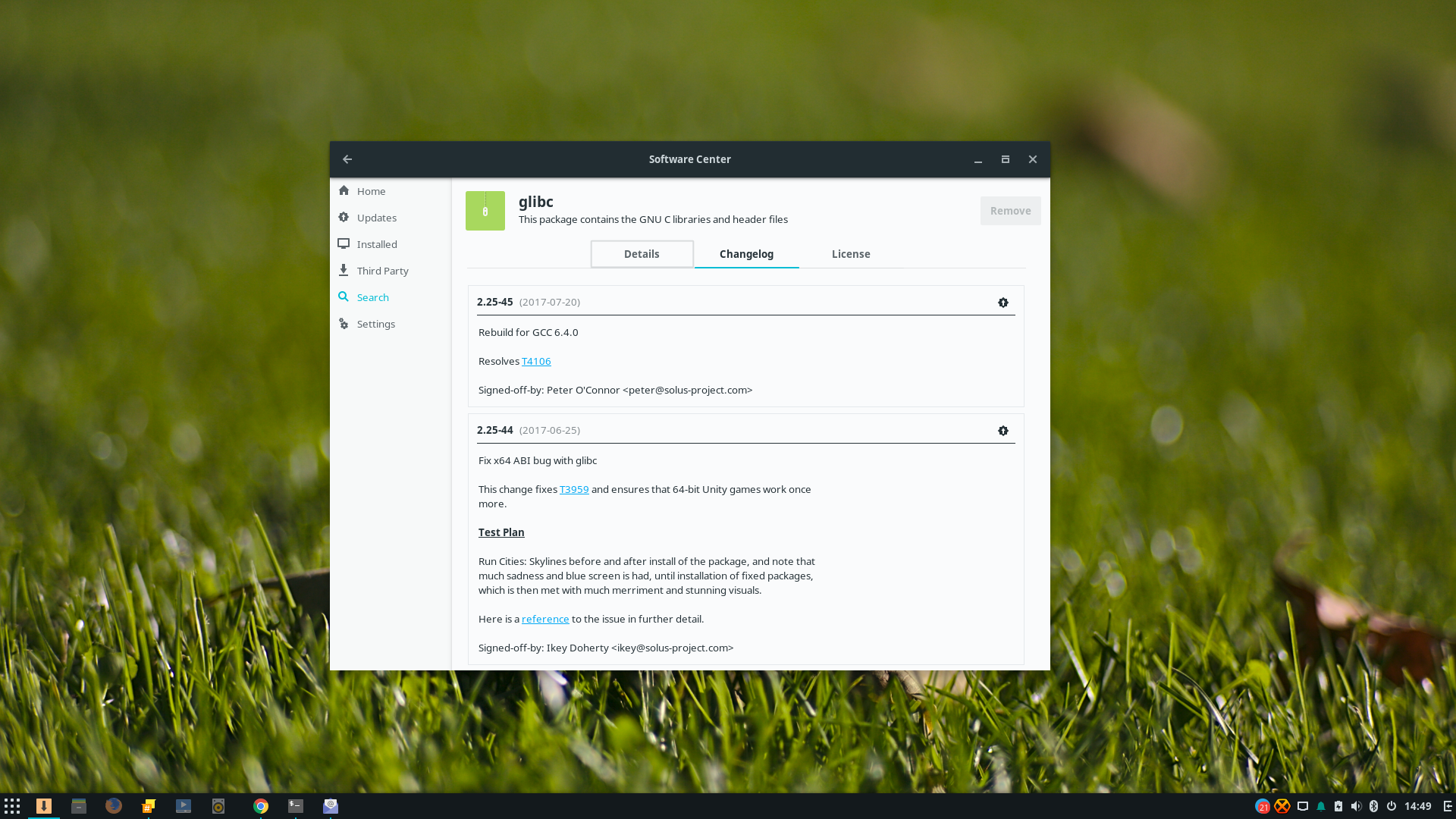Image resolution: width=1456 pixels, height=819 pixels.
Task: Go back with the header arrow
Action: coord(347,159)
